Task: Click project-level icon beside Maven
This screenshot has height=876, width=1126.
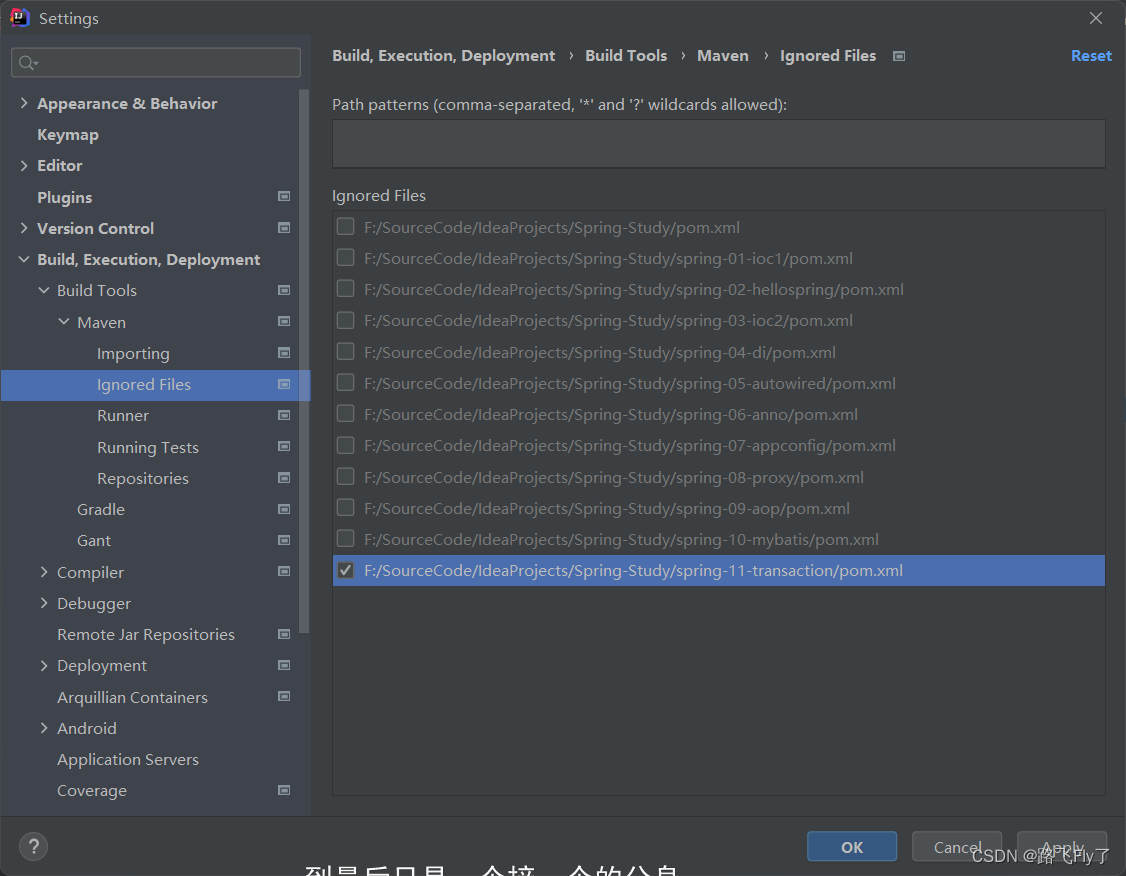Action: point(284,321)
